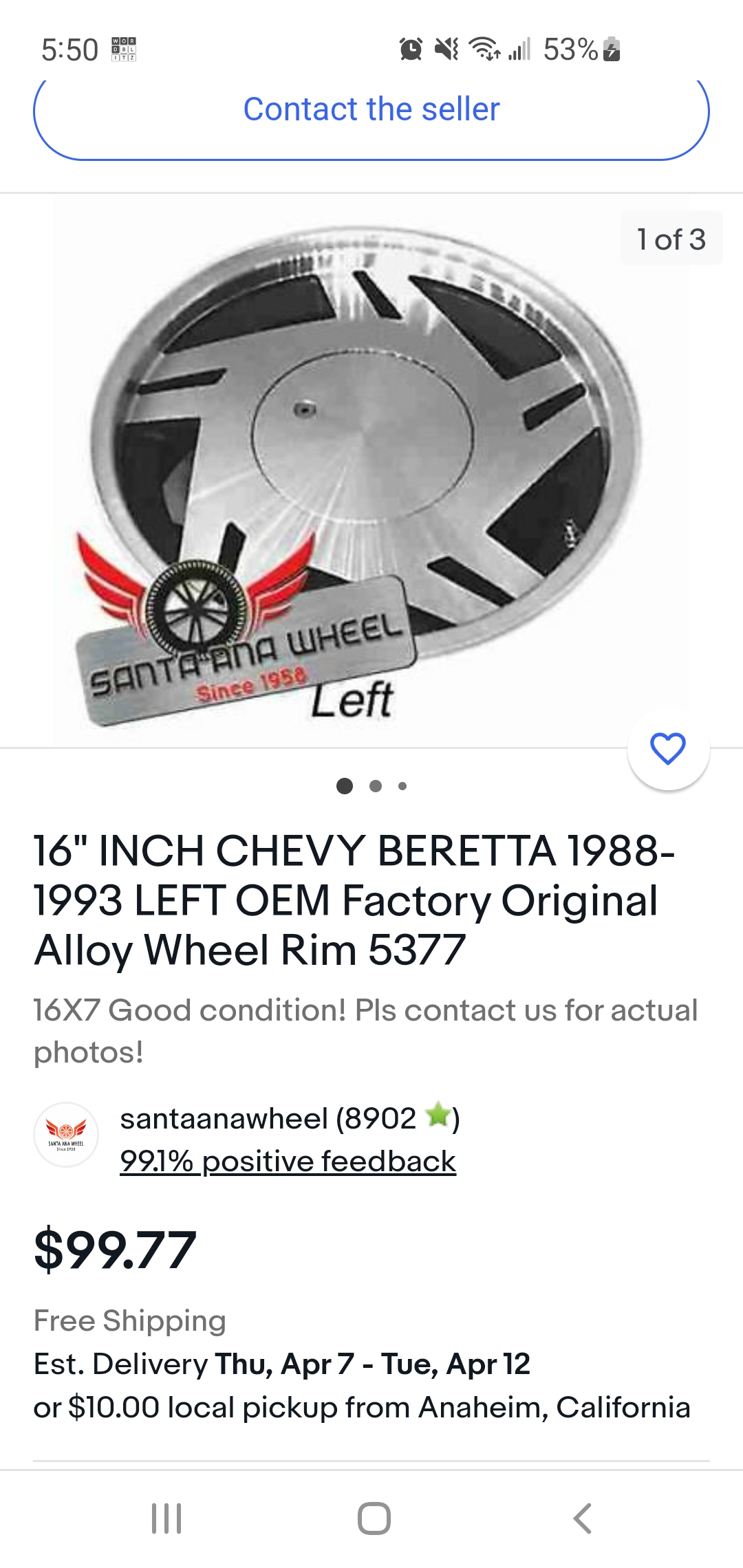Tap the $99.77 price text
743x1568 pixels.
[115, 1249]
